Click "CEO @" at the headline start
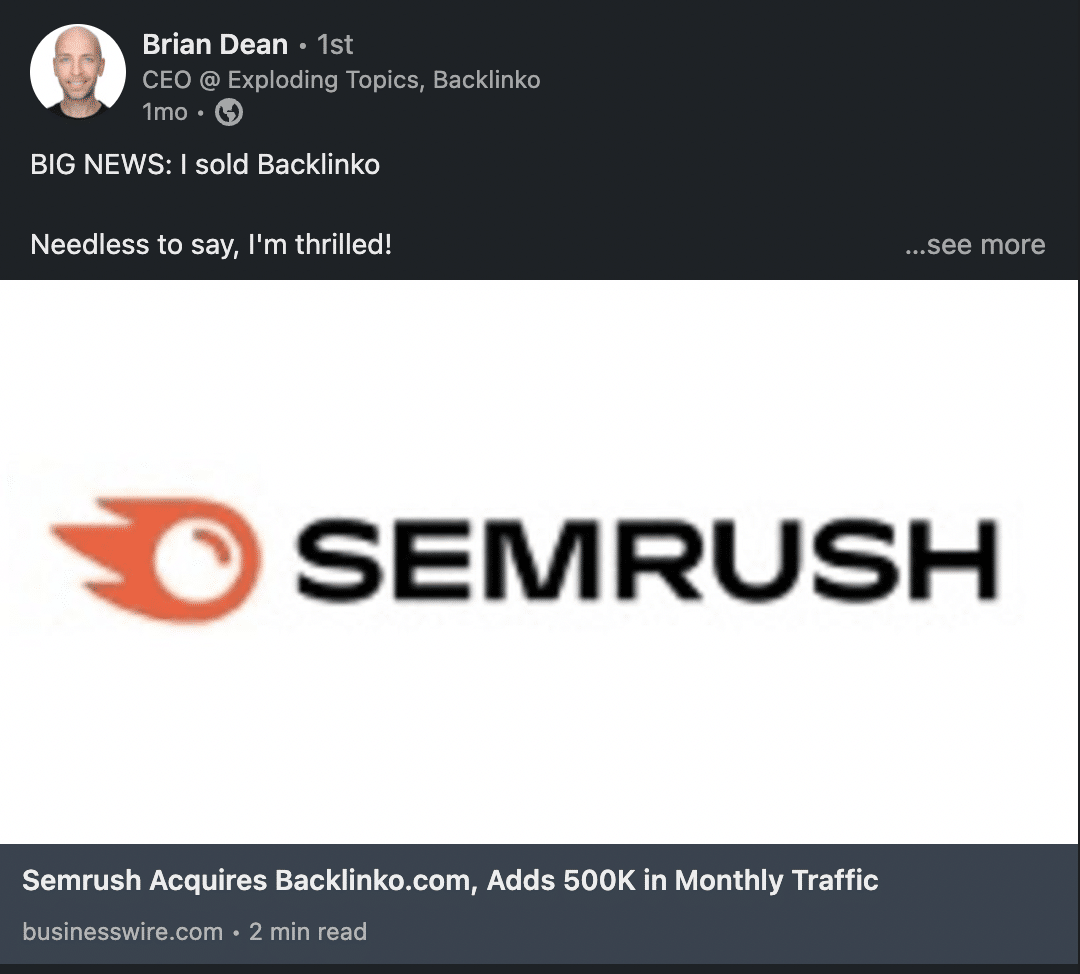This screenshot has width=1080, height=974. [x=181, y=80]
